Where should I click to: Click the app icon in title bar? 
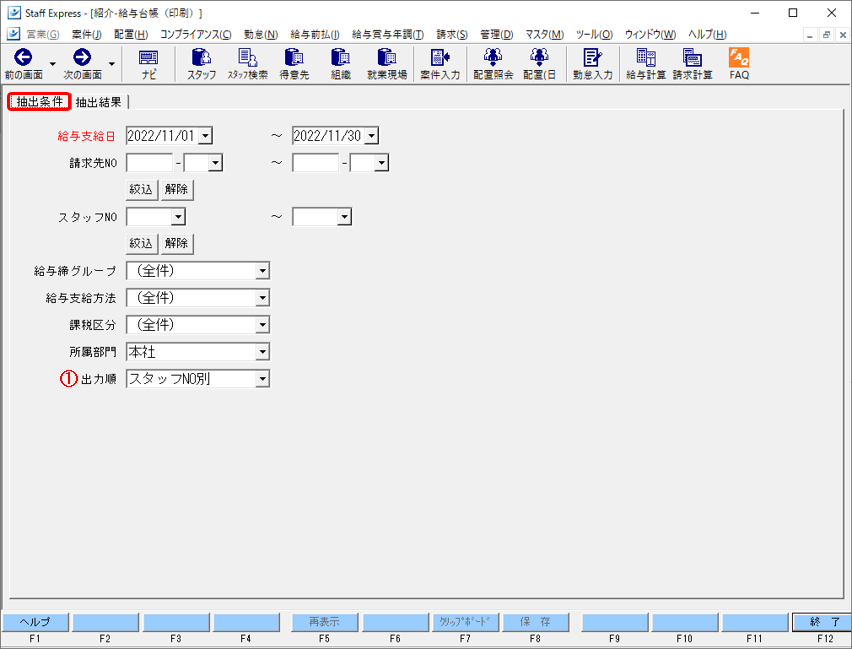tap(14, 13)
